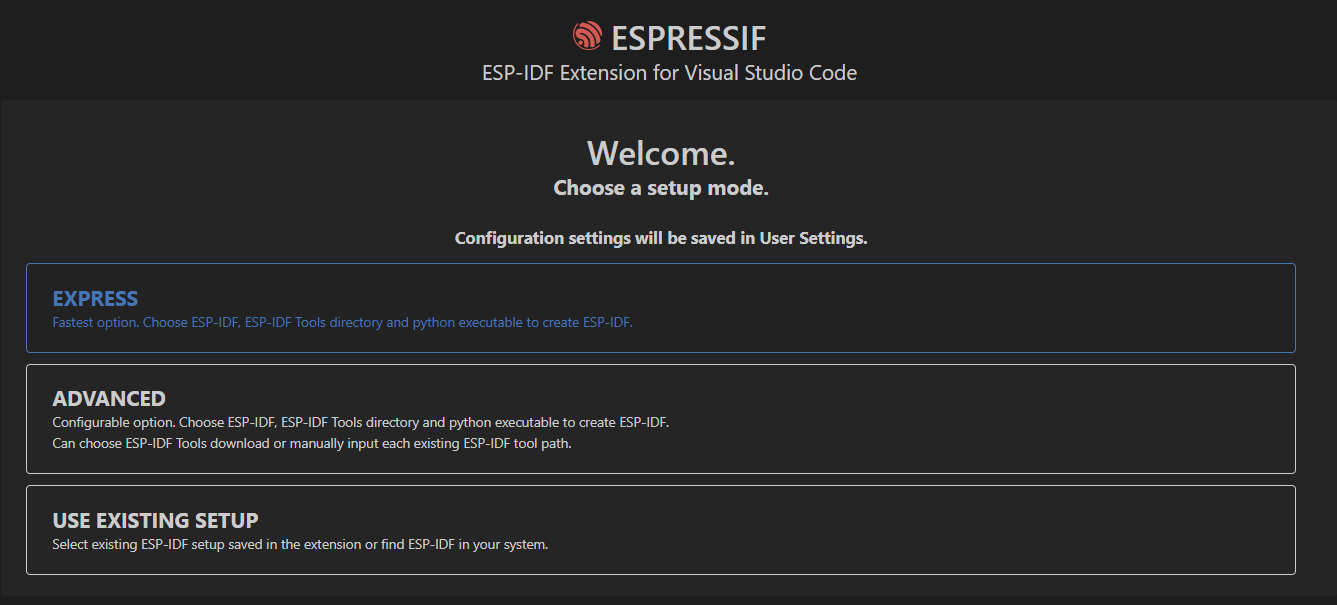1337x605 pixels.
Task: Click the Configurable option description line
Action: point(360,422)
